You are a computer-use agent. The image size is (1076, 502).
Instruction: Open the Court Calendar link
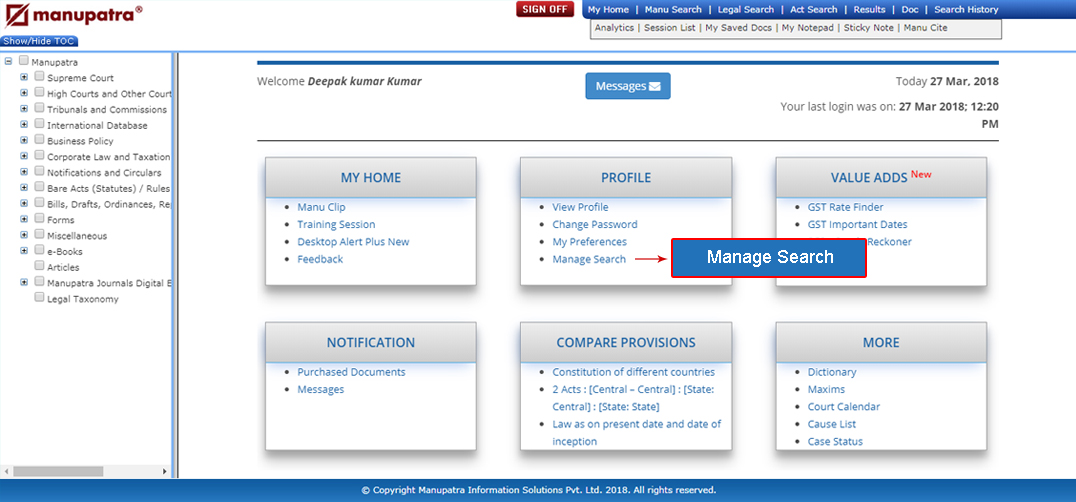843,407
